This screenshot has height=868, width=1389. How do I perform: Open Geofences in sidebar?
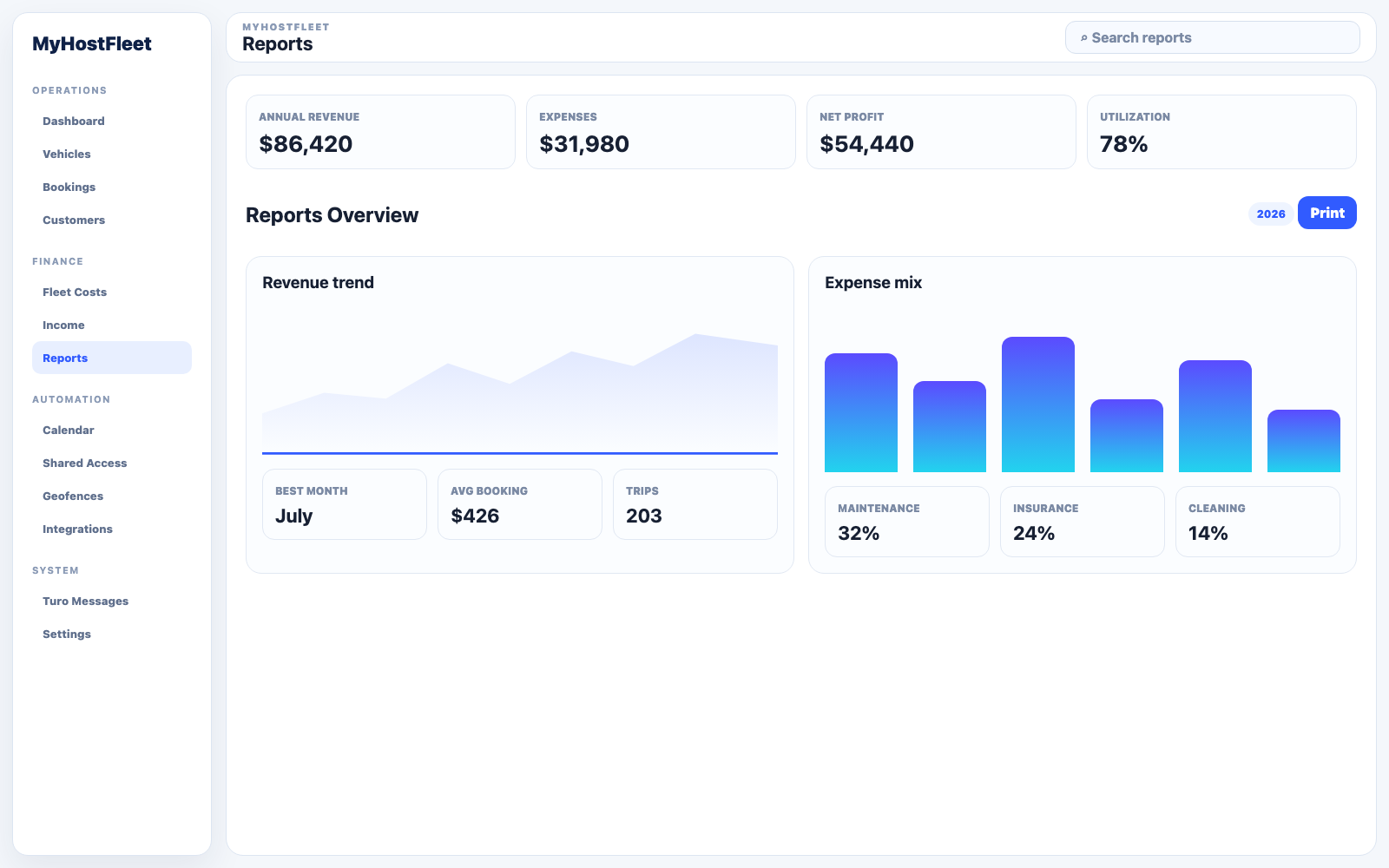click(112, 496)
